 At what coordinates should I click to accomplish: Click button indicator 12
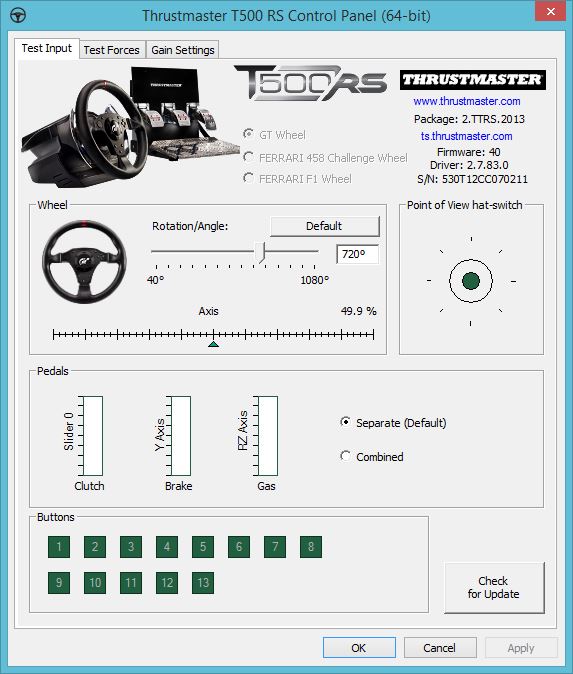click(x=167, y=583)
